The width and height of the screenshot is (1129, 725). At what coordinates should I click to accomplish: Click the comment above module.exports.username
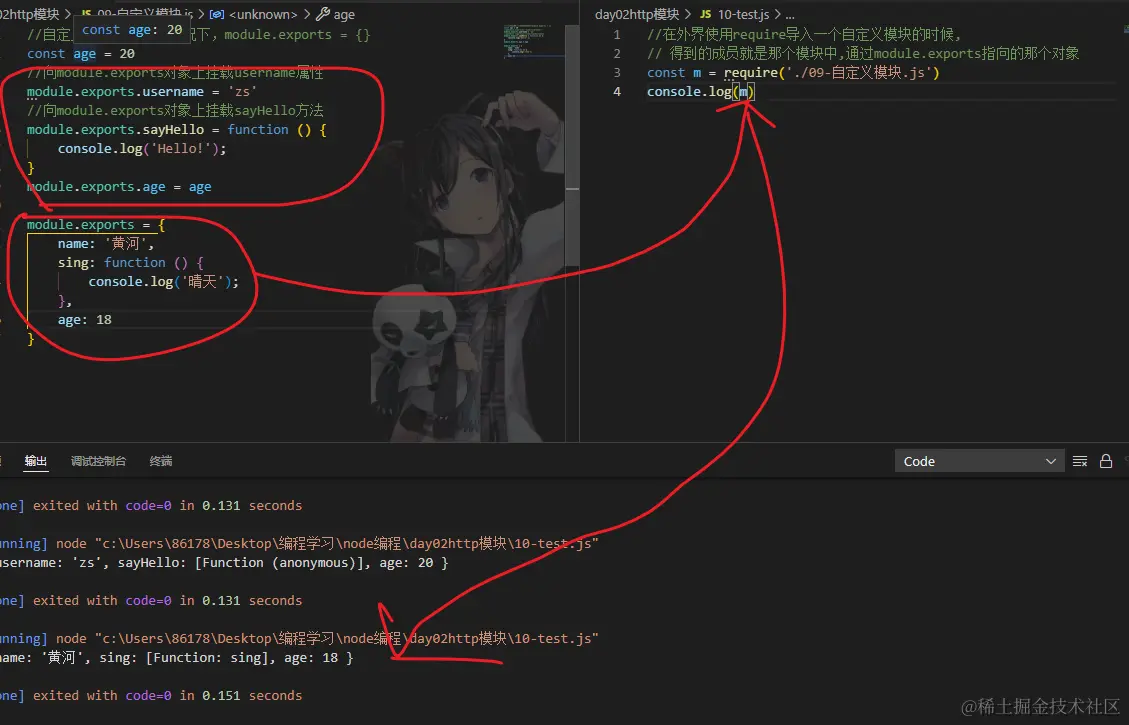pyautogui.click(x=175, y=73)
